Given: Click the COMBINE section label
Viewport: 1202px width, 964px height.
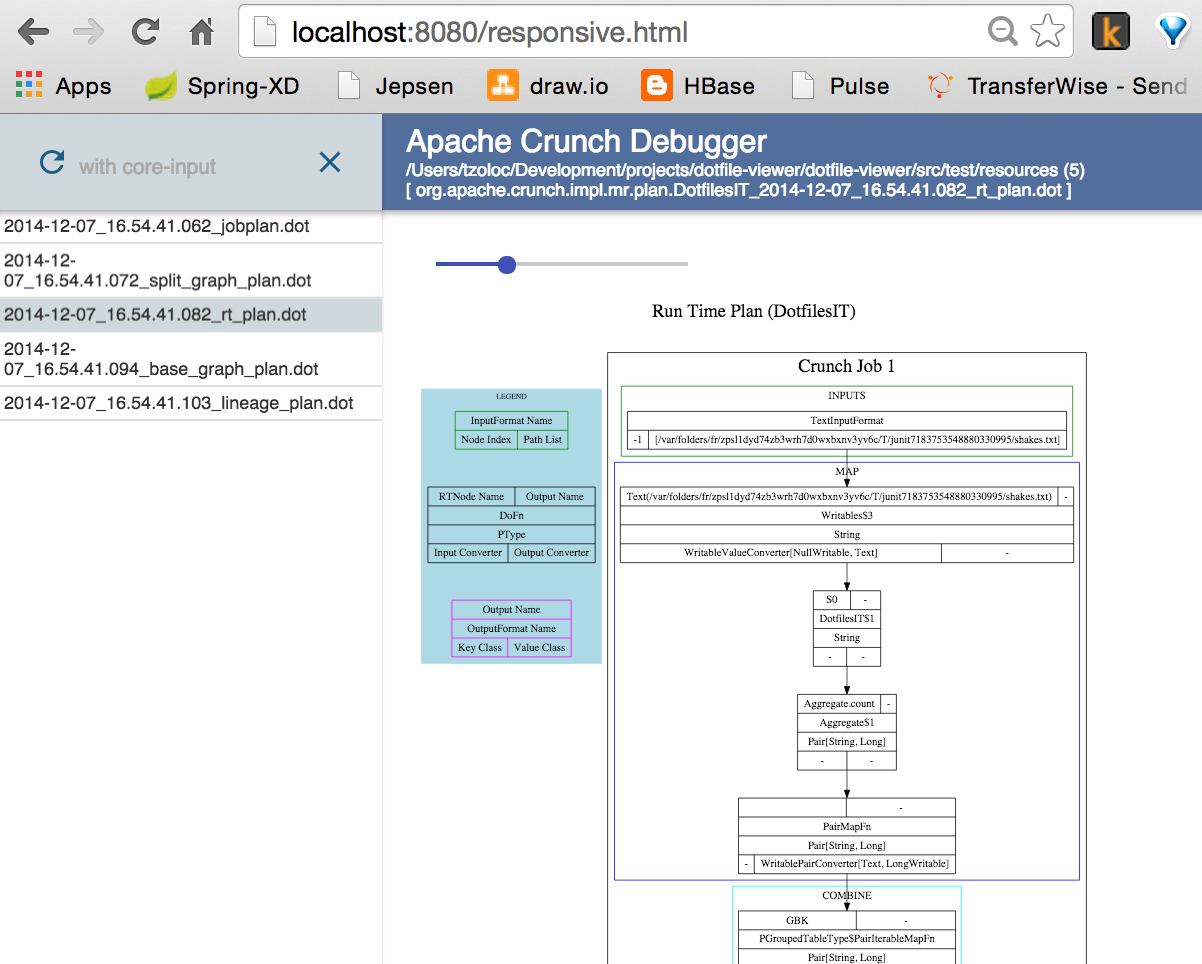Looking at the screenshot, I should coord(847,896).
